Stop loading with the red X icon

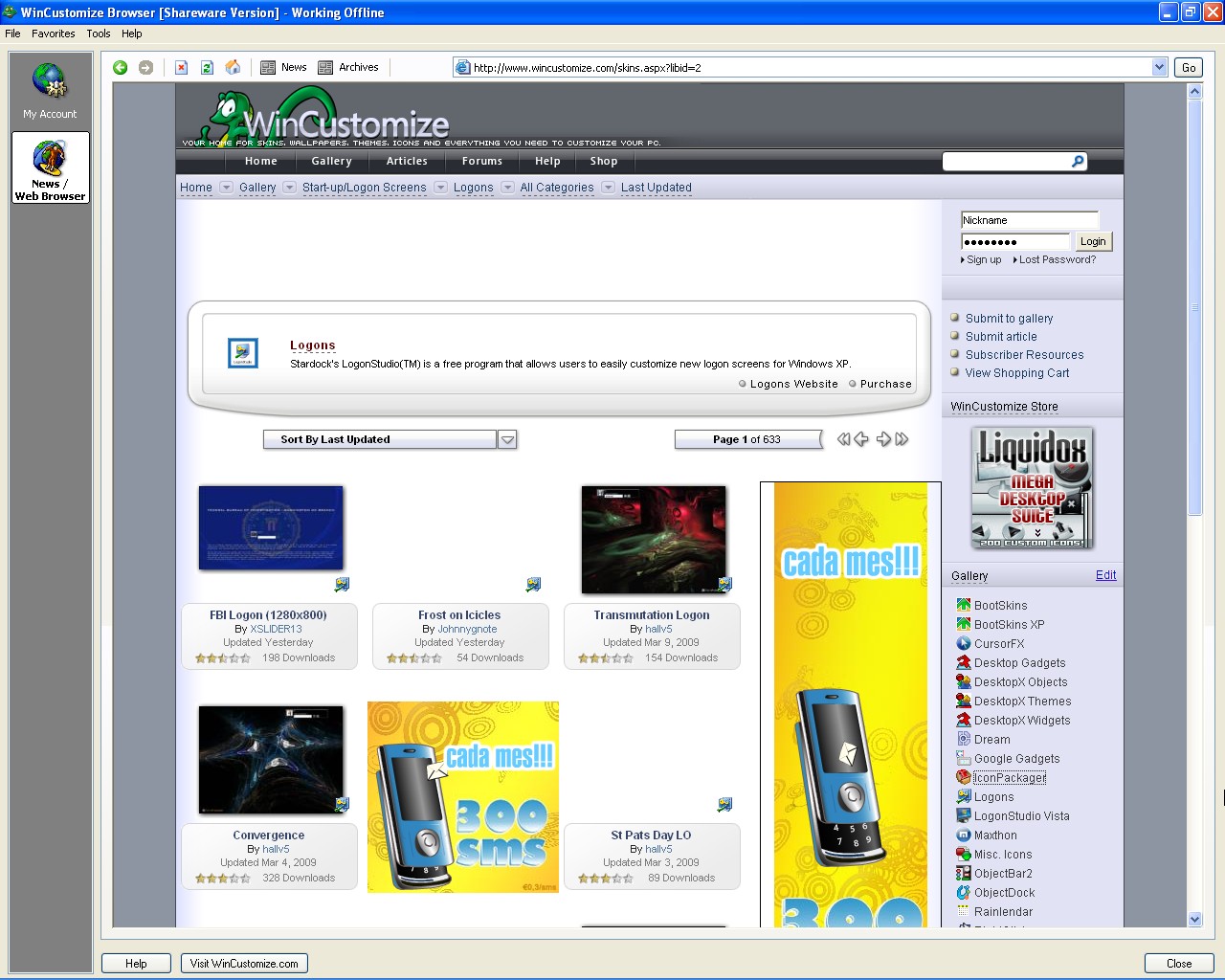coord(181,67)
